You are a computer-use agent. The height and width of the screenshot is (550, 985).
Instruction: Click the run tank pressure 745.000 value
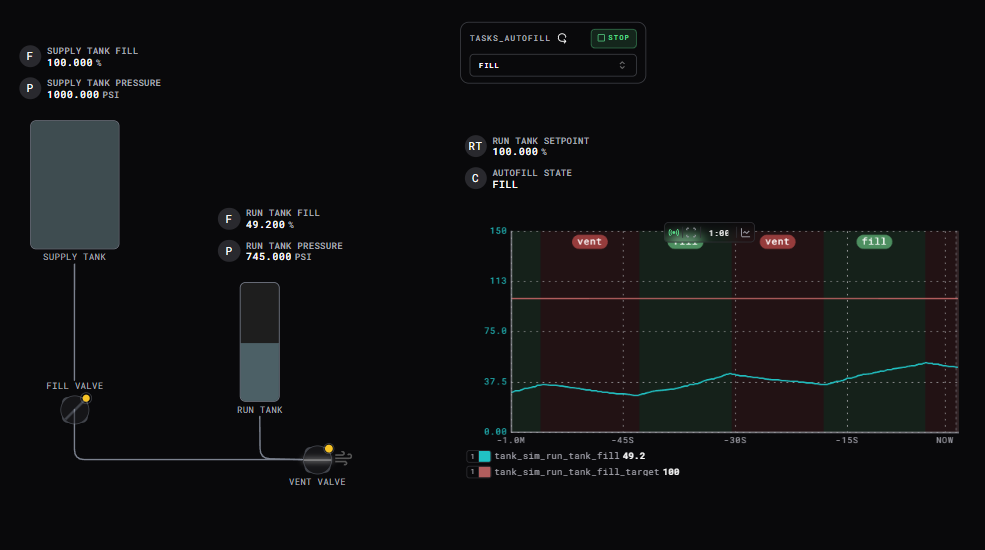tap(268, 257)
